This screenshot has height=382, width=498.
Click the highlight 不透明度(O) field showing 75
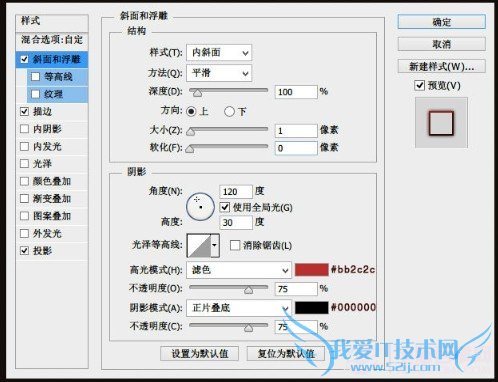pos(296,289)
